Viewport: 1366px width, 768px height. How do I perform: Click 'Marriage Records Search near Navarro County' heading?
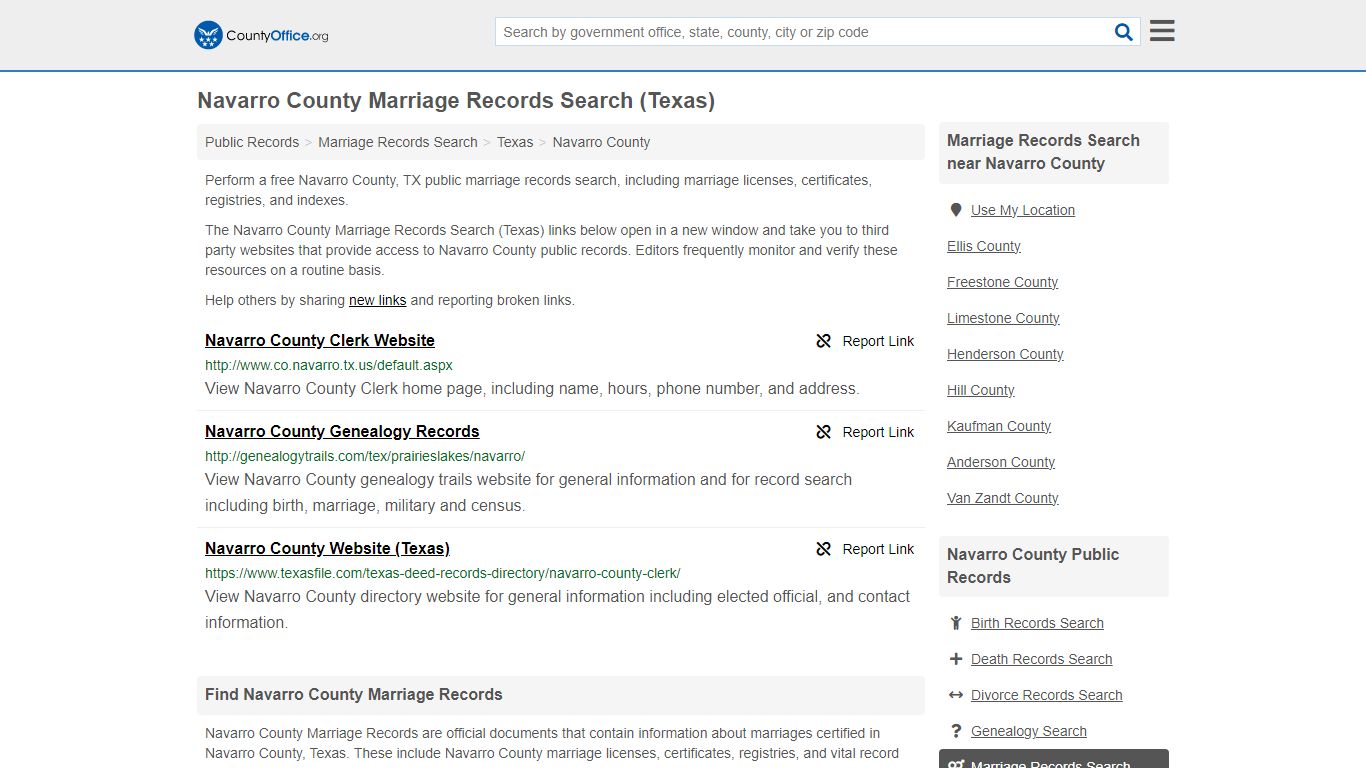(1044, 152)
